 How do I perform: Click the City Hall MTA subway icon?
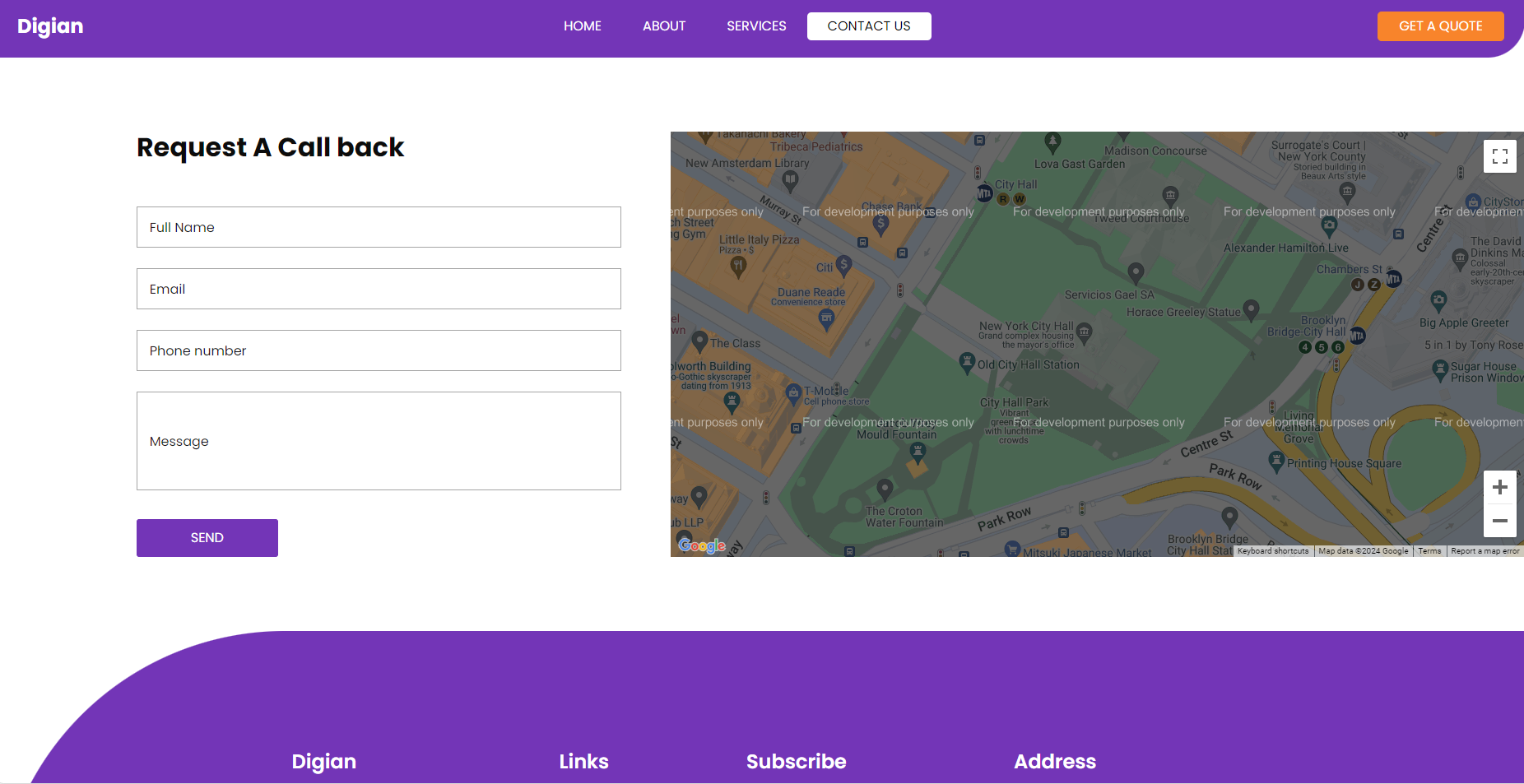pos(984,193)
